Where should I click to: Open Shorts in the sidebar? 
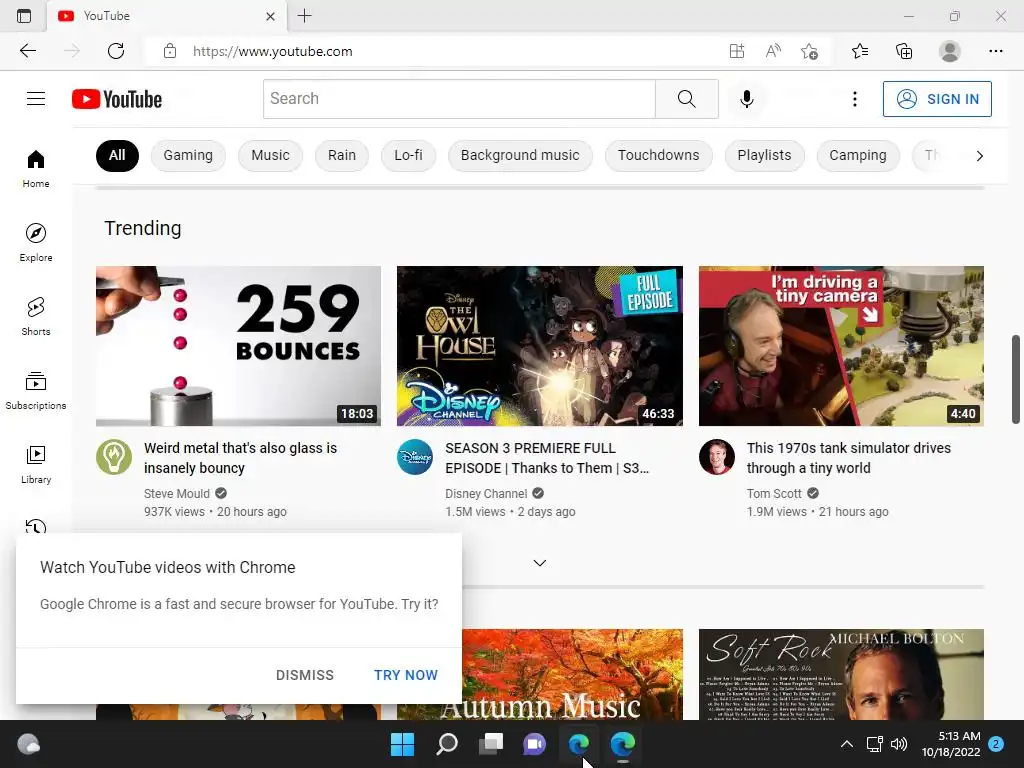point(36,317)
